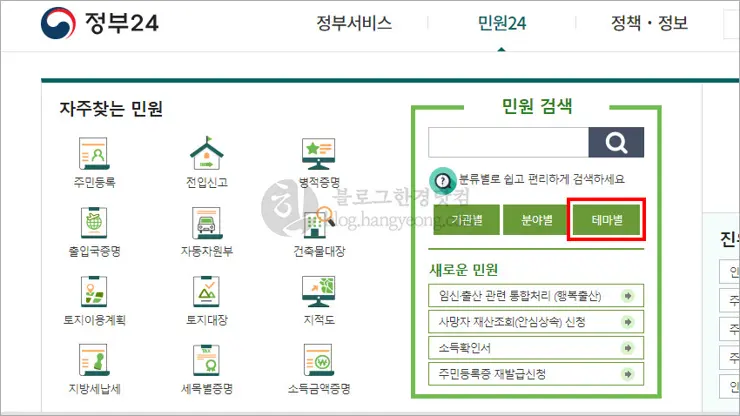Click the 민원 검색 input field
The height and width of the screenshot is (416, 740).
(508, 142)
